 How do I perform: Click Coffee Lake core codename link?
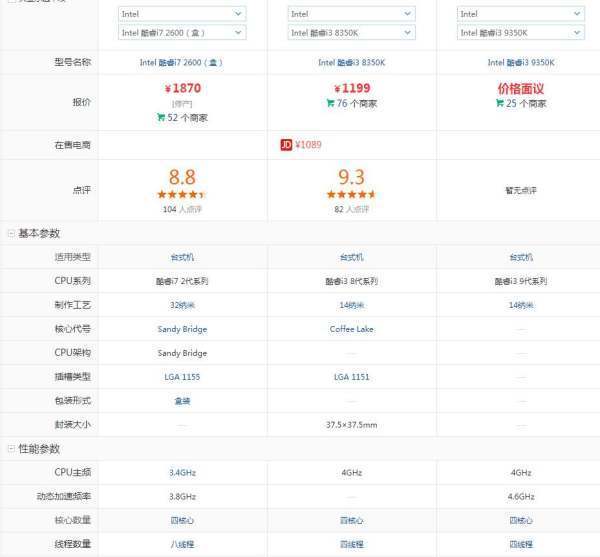tap(351, 329)
